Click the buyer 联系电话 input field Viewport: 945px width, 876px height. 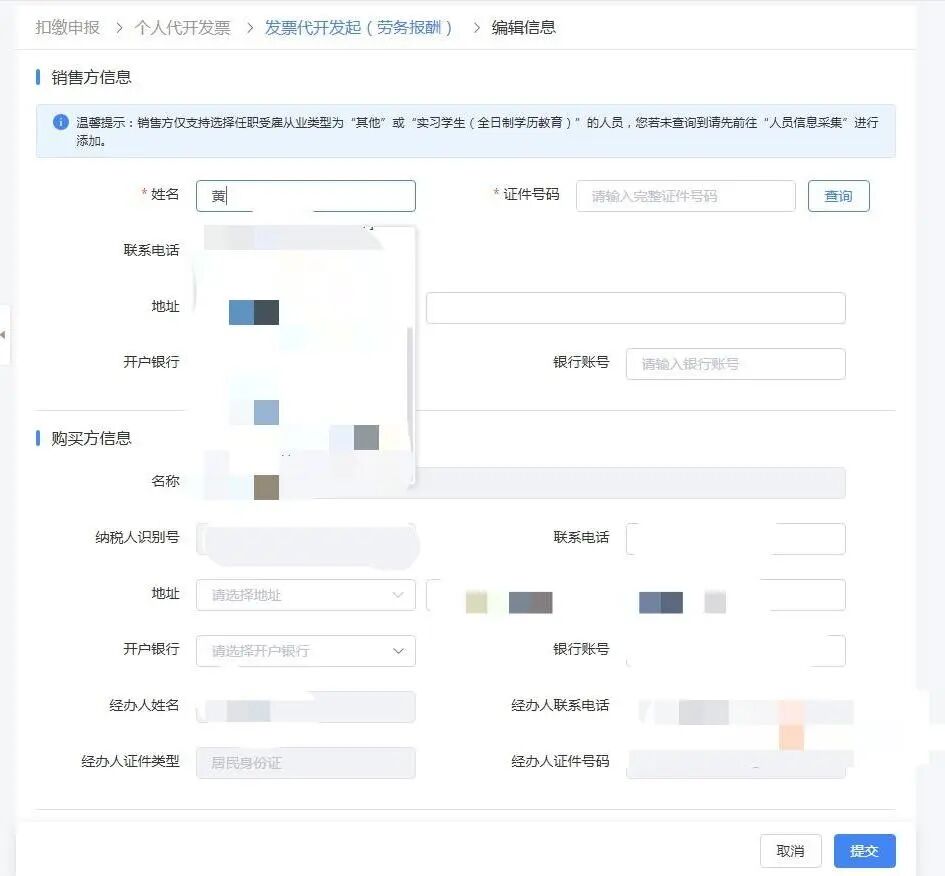735,538
